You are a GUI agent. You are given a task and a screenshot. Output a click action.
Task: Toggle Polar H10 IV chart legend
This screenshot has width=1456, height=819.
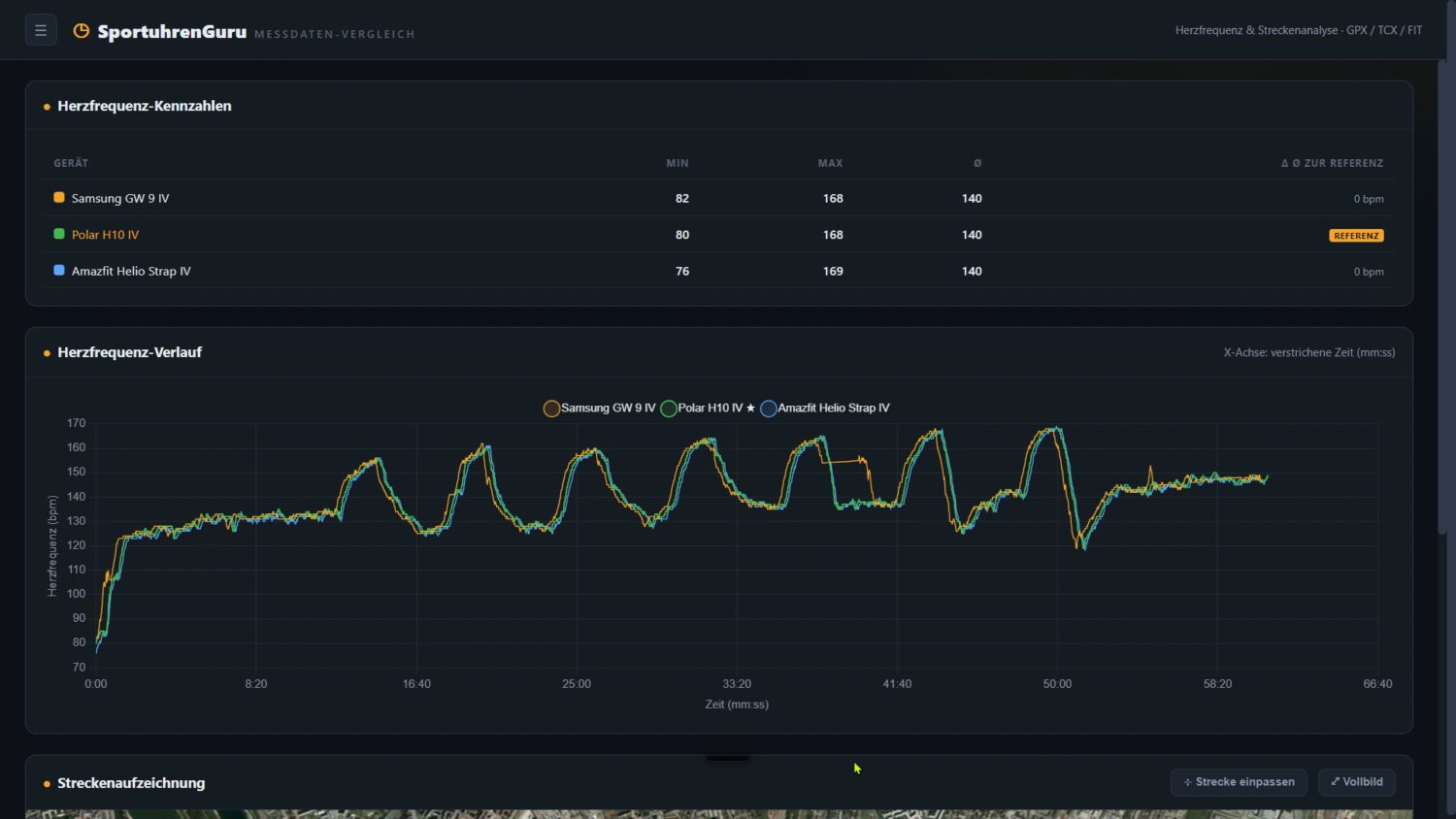[709, 408]
